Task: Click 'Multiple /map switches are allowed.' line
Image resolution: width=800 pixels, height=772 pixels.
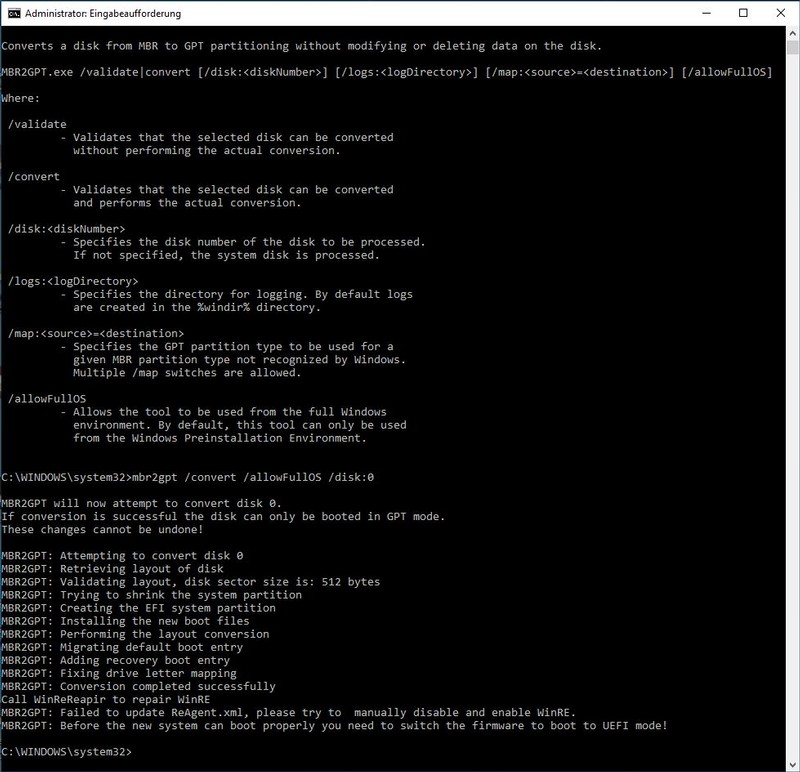Action: tap(187, 372)
